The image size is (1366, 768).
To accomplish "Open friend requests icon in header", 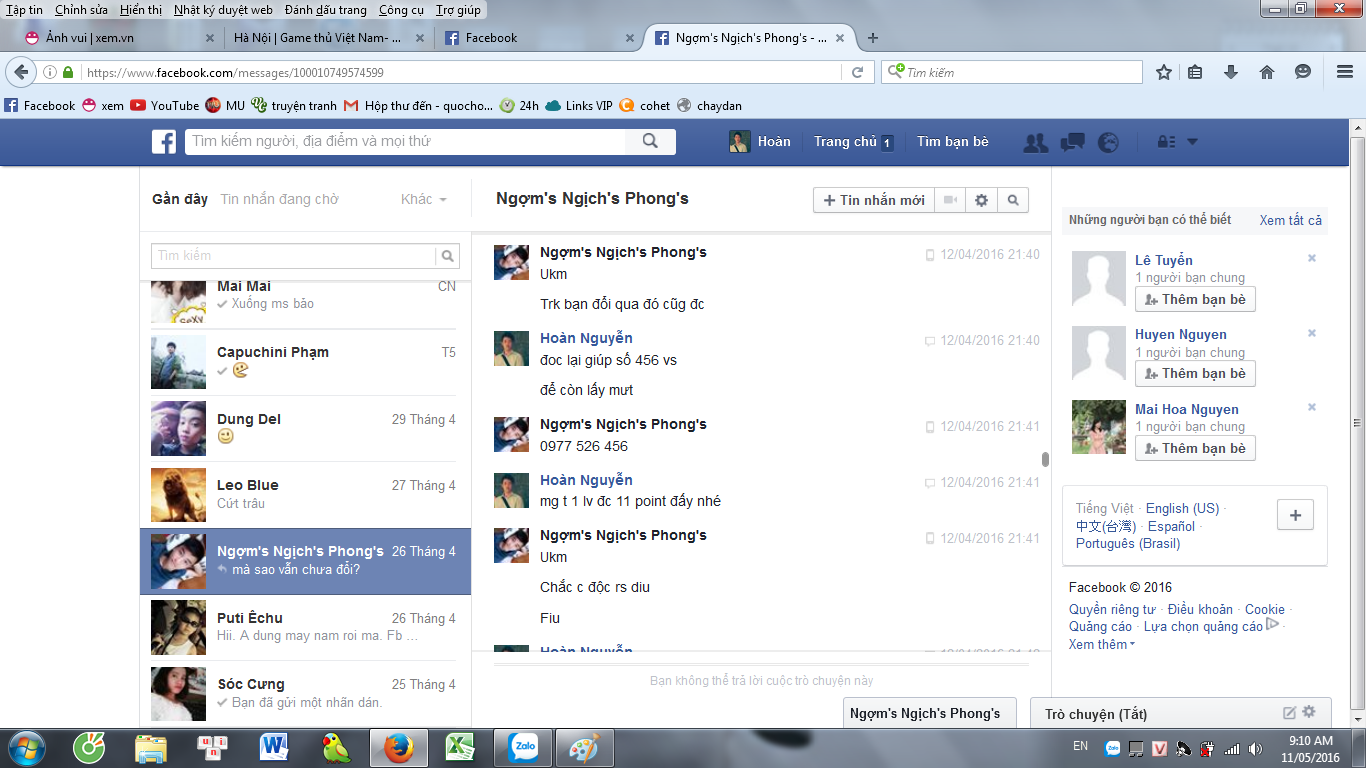I will click(x=1036, y=142).
